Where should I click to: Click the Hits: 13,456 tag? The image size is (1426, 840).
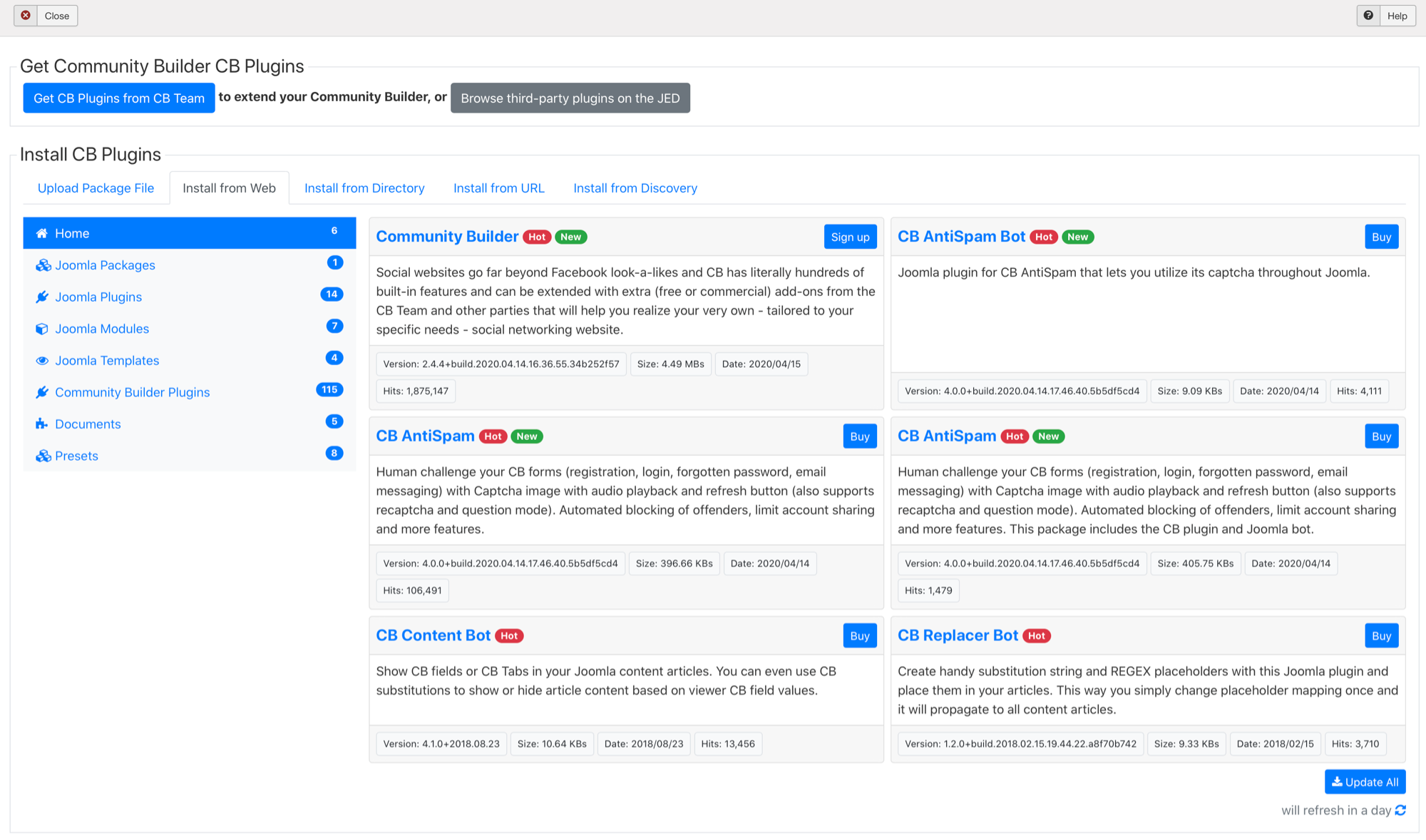click(728, 744)
